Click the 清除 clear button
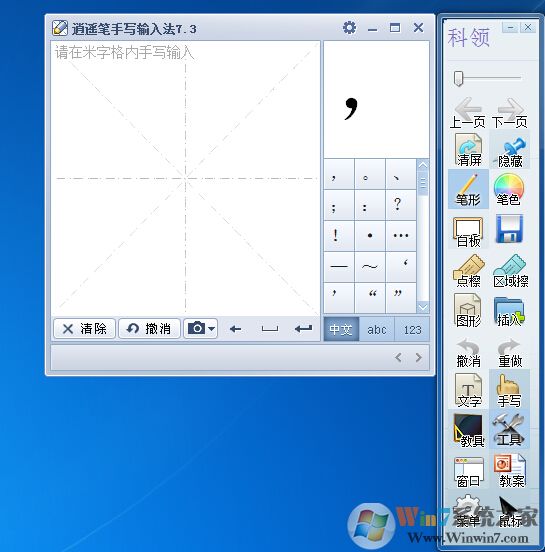The image size is (545, 552). tap(84, 329)
